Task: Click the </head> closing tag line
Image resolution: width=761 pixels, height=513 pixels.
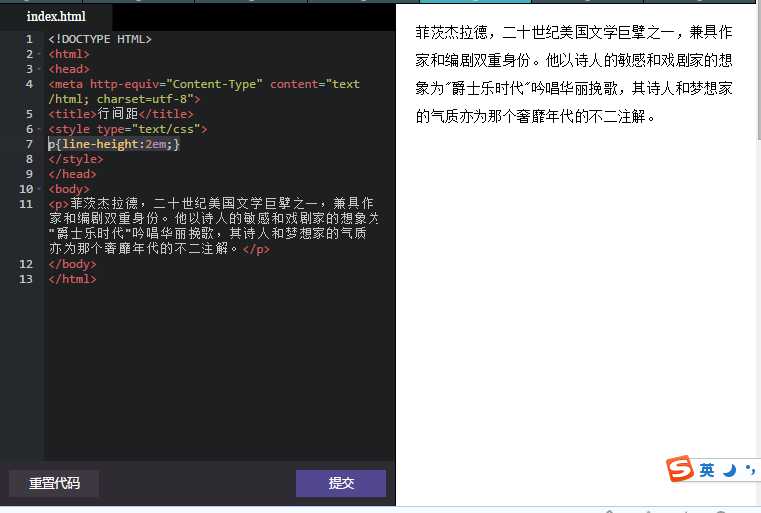Action: point(72,174)
